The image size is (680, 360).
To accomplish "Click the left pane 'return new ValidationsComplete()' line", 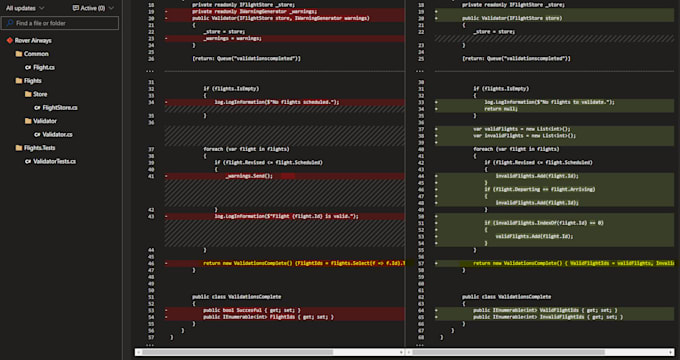I will click(x=284, y=263).
